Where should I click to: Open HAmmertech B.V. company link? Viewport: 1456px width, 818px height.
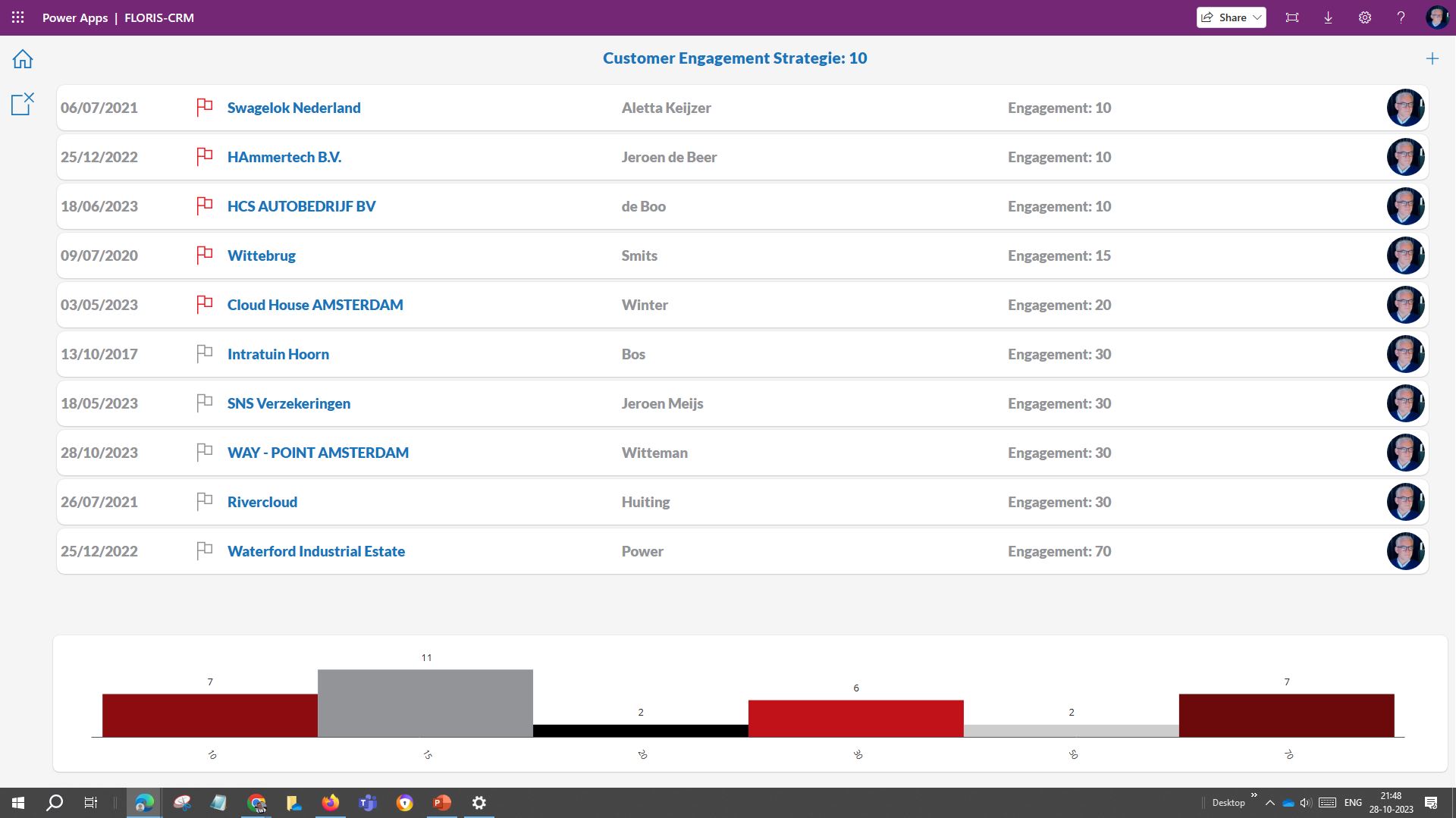(x=284, y=157)
